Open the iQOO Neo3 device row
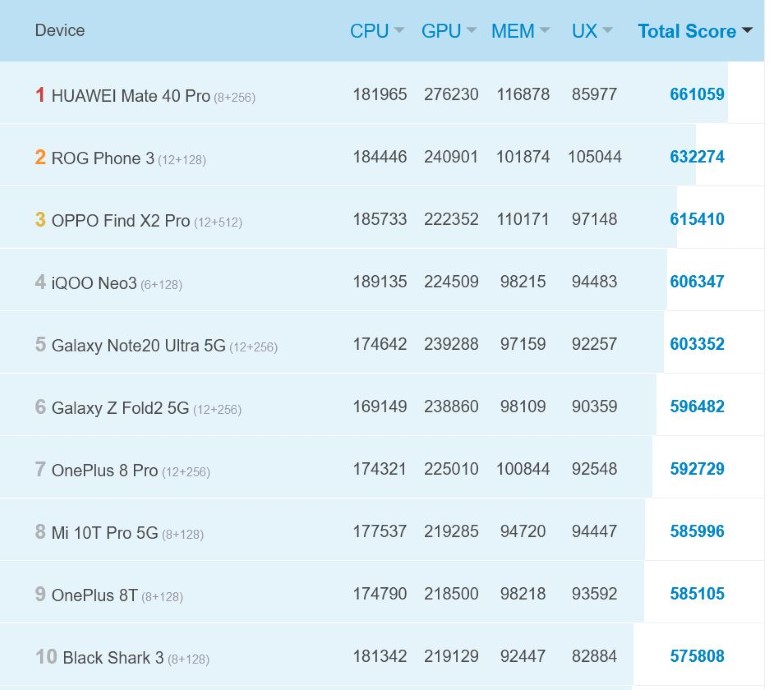This screenshot has width=770, height=690. click(93, 283)
